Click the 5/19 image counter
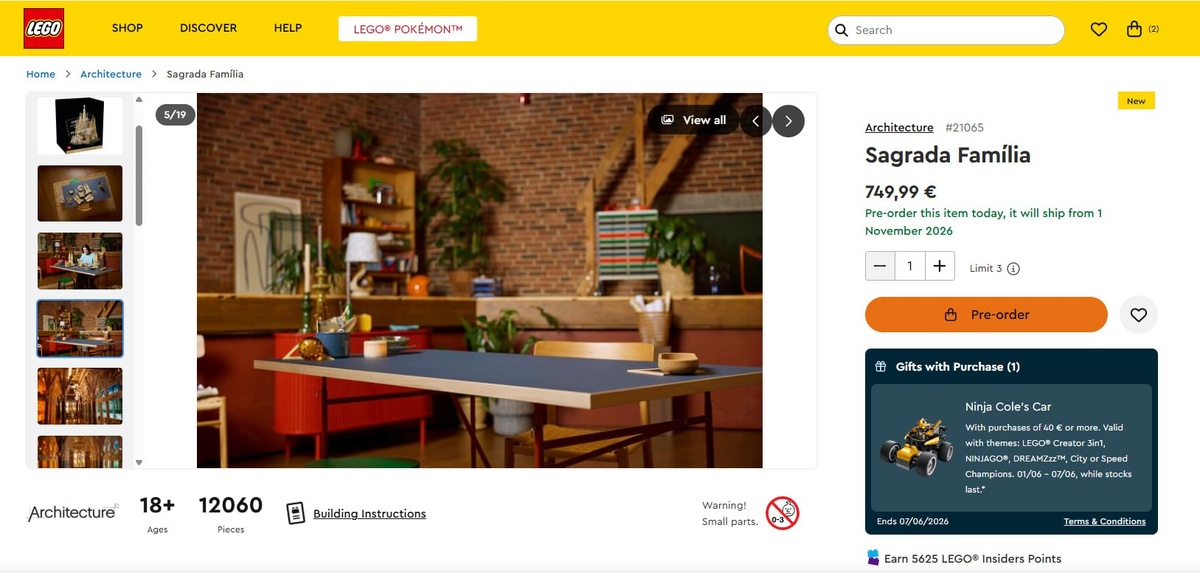The width and height of the screenshot is (1200, 573). 175,115
